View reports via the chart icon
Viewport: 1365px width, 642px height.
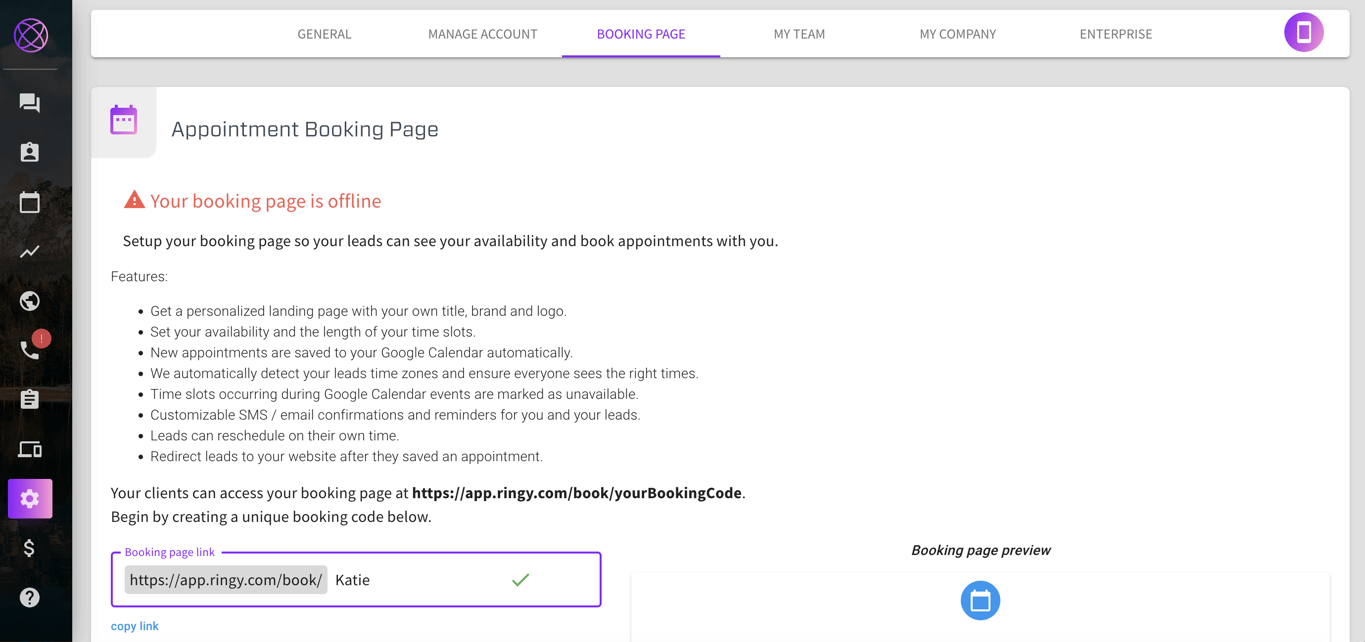(x=29, y=251)
